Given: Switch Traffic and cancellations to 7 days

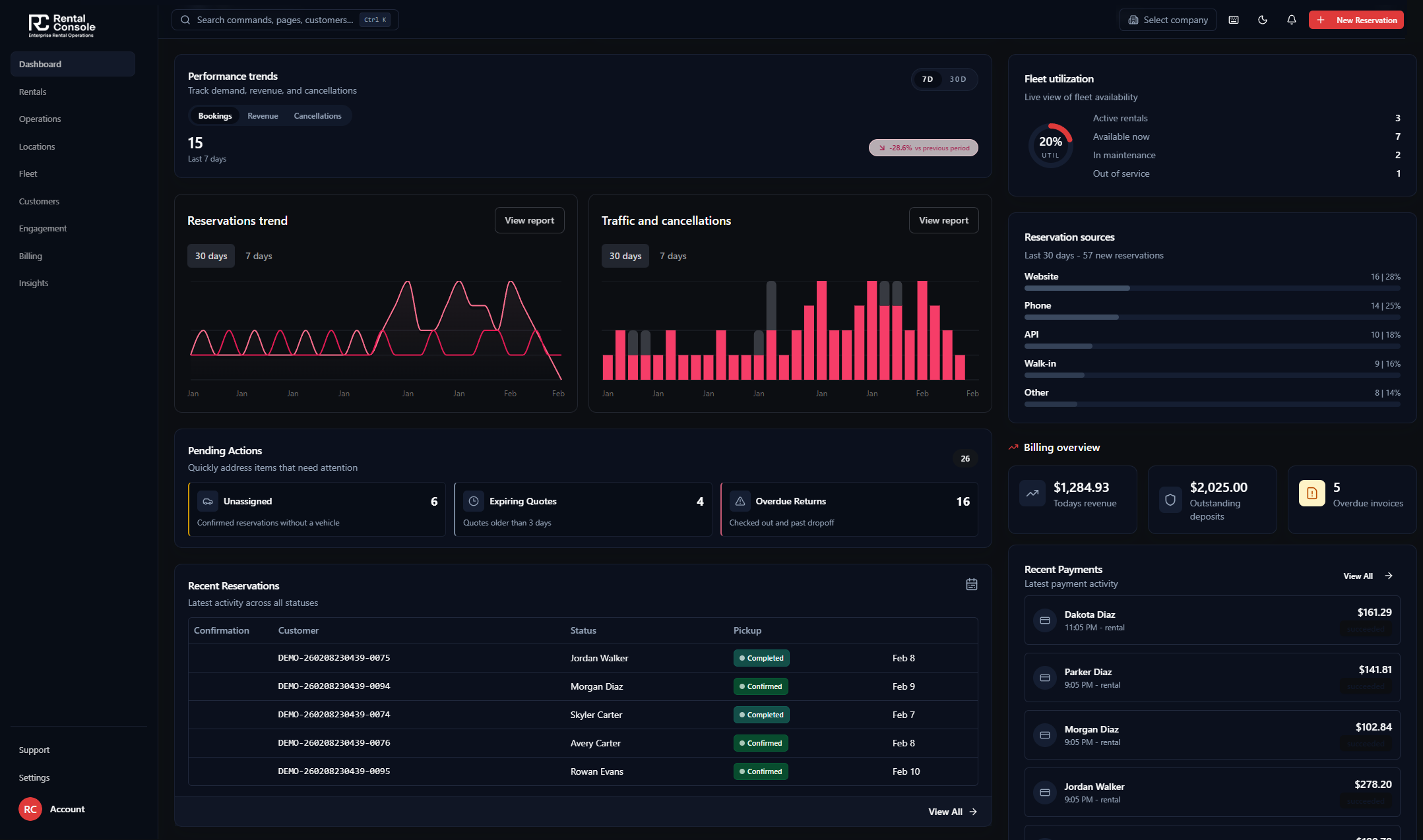Looking at the screenshot, I should click(x=673, y=256).
